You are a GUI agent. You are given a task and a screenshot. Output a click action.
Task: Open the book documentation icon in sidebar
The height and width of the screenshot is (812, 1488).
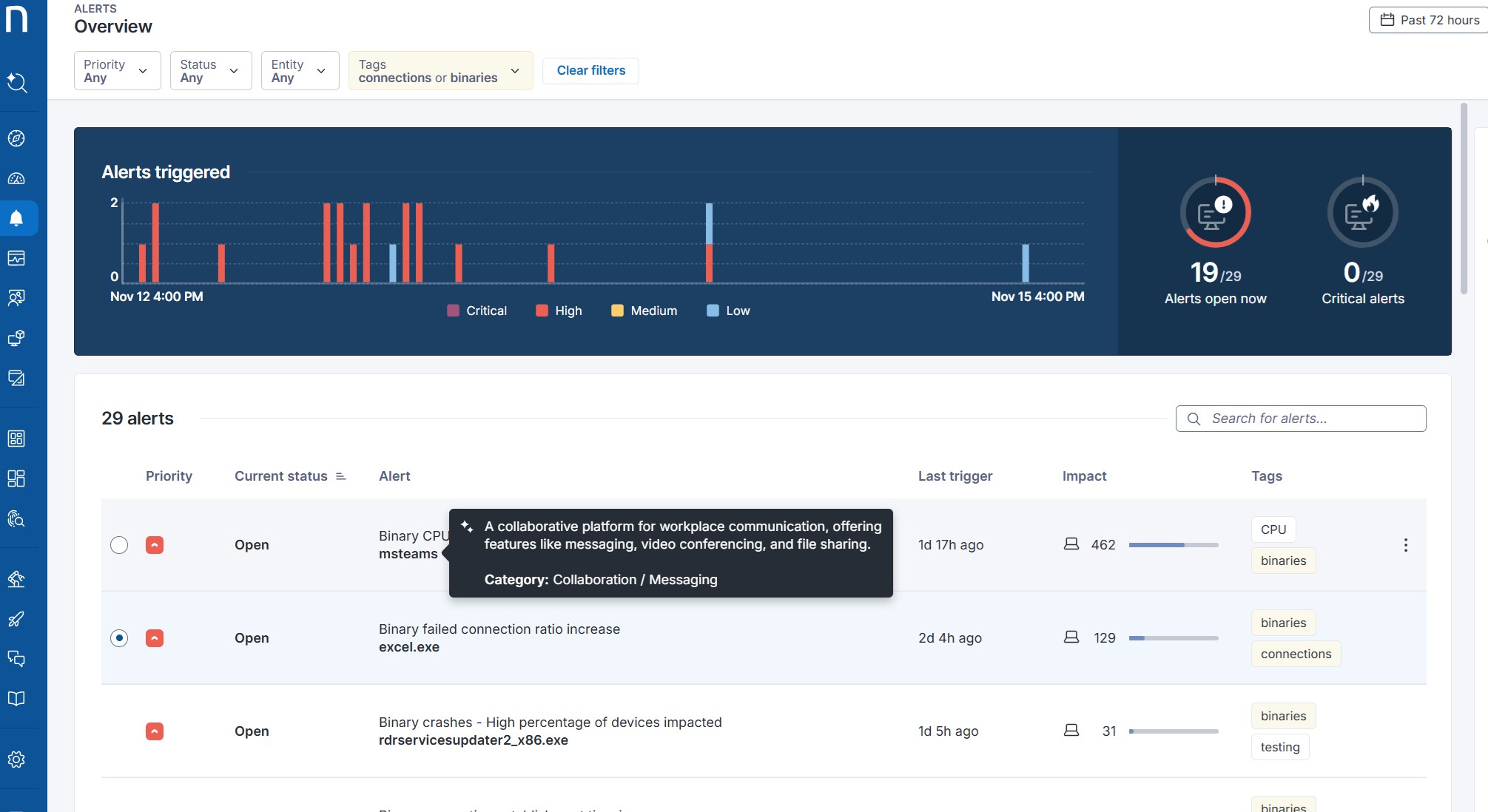point(16,699)
